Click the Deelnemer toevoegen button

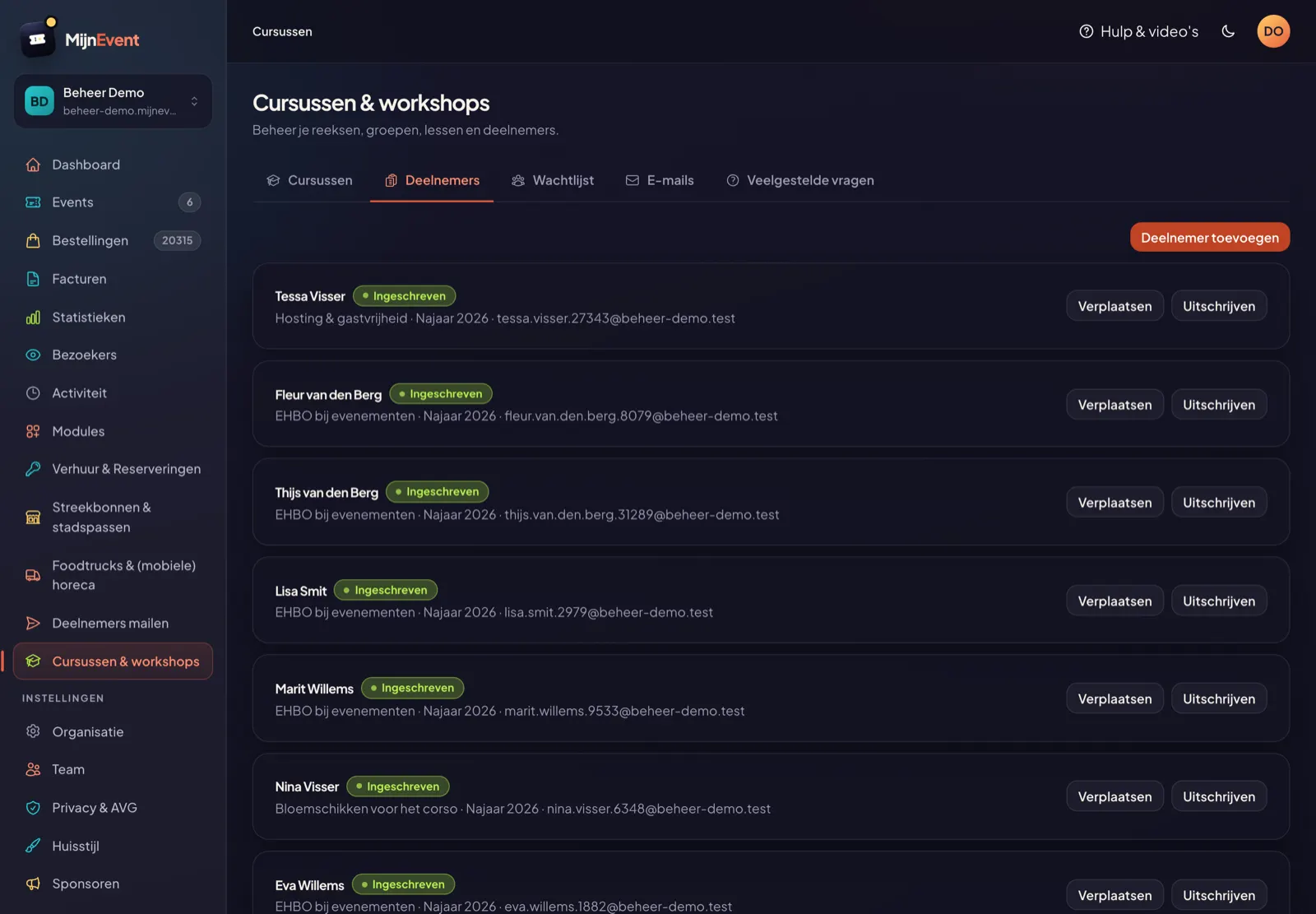pos(1210,238)
